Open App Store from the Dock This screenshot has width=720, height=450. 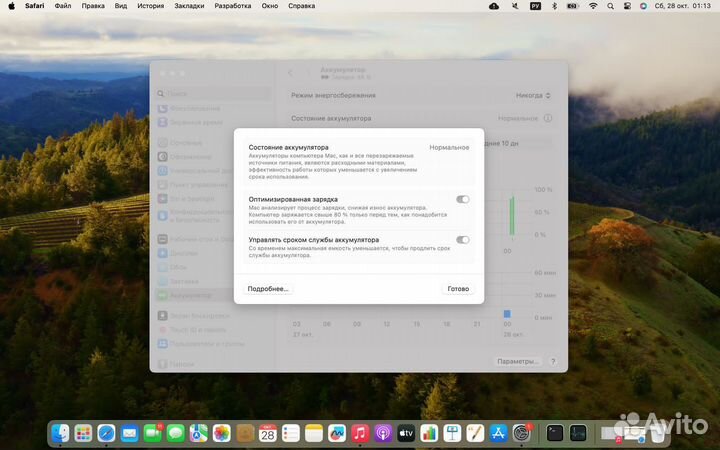(x=498, y=433)
